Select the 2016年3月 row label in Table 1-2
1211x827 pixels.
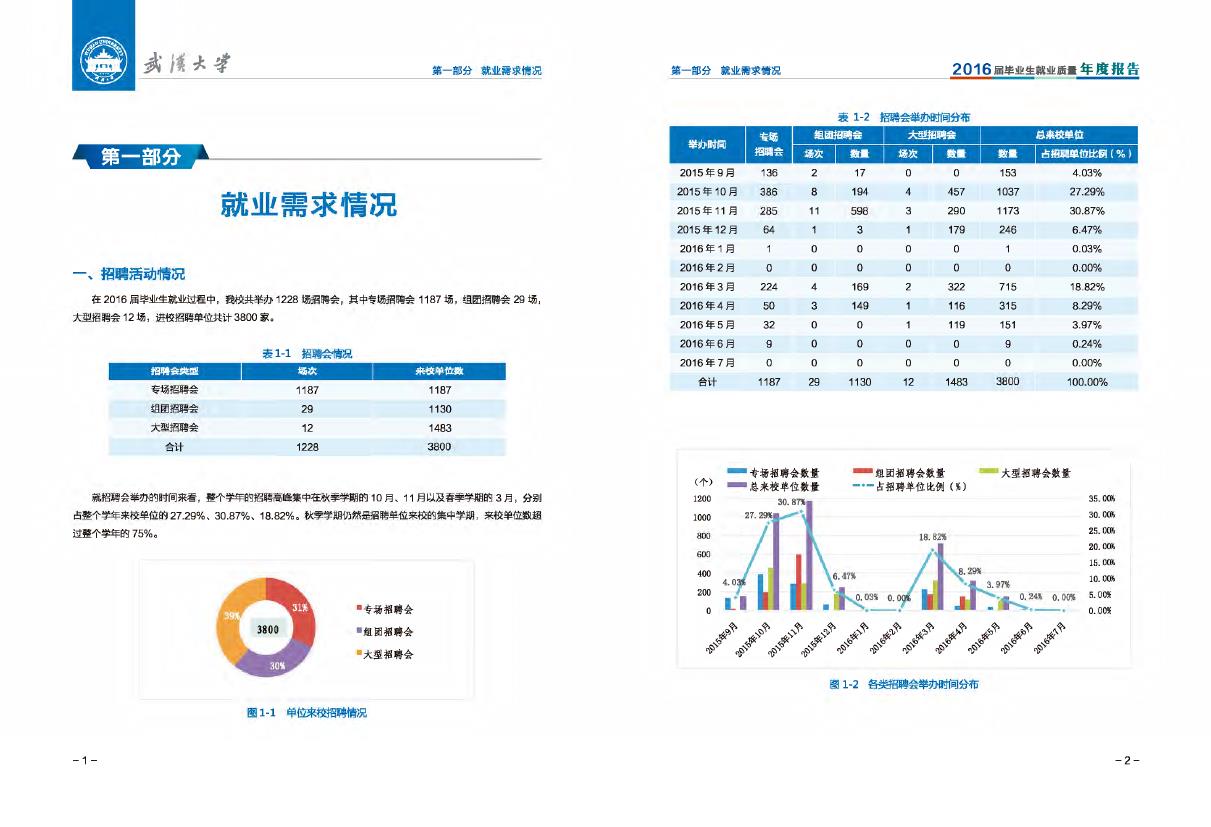707,286
